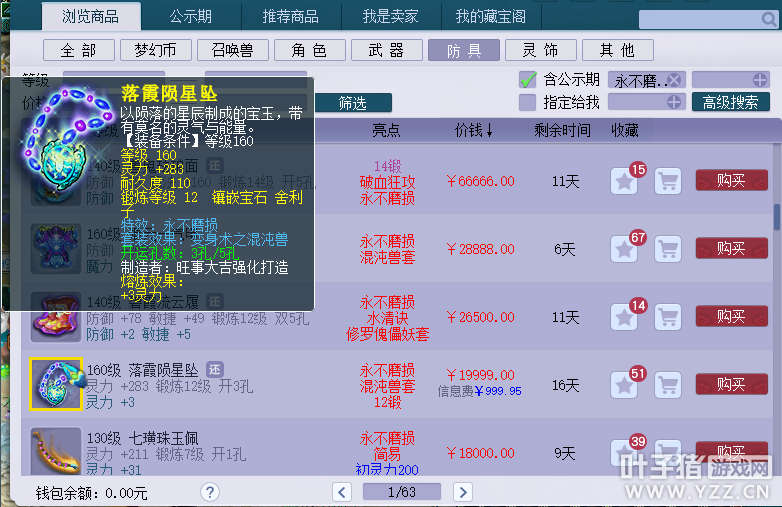Favorite the ¥26500.00 item star
This screenshot has height=507, width=782.
point(624,317)
